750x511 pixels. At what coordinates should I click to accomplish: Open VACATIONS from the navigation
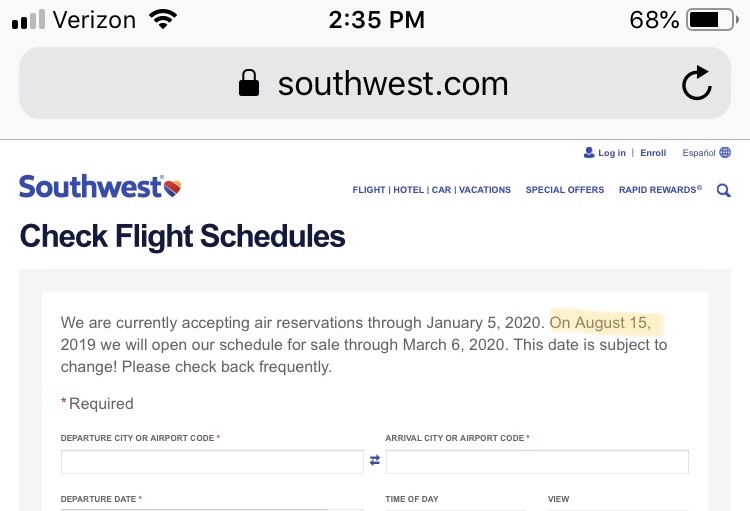click(485, 190)
